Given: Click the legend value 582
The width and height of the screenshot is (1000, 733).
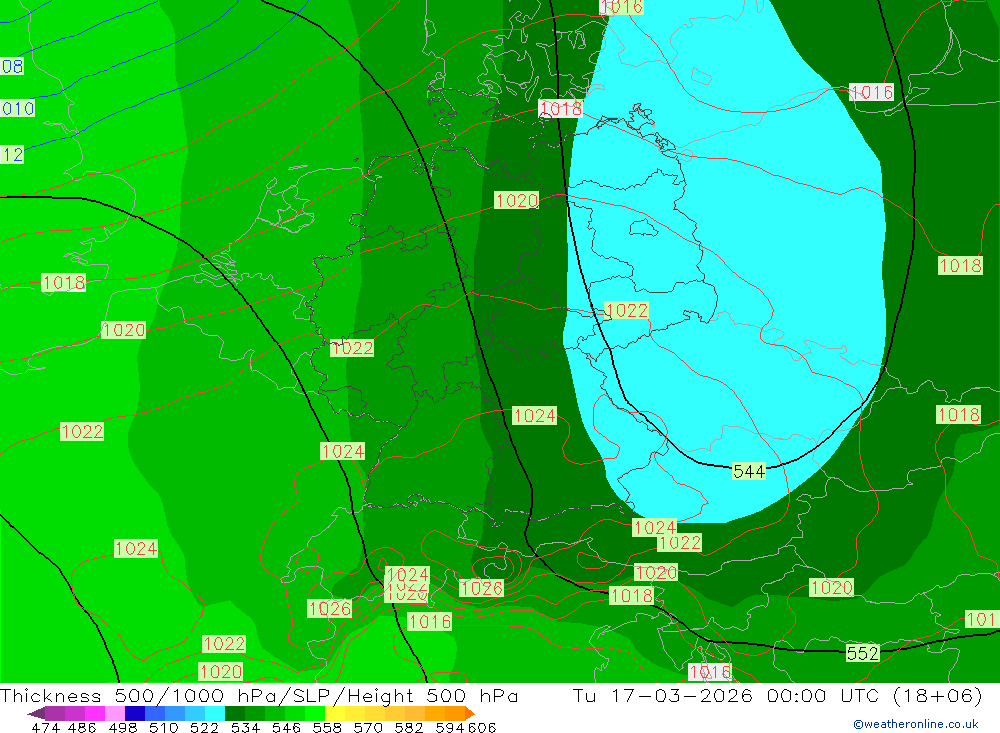Looking at the screenshot, I should pos(409,727).
